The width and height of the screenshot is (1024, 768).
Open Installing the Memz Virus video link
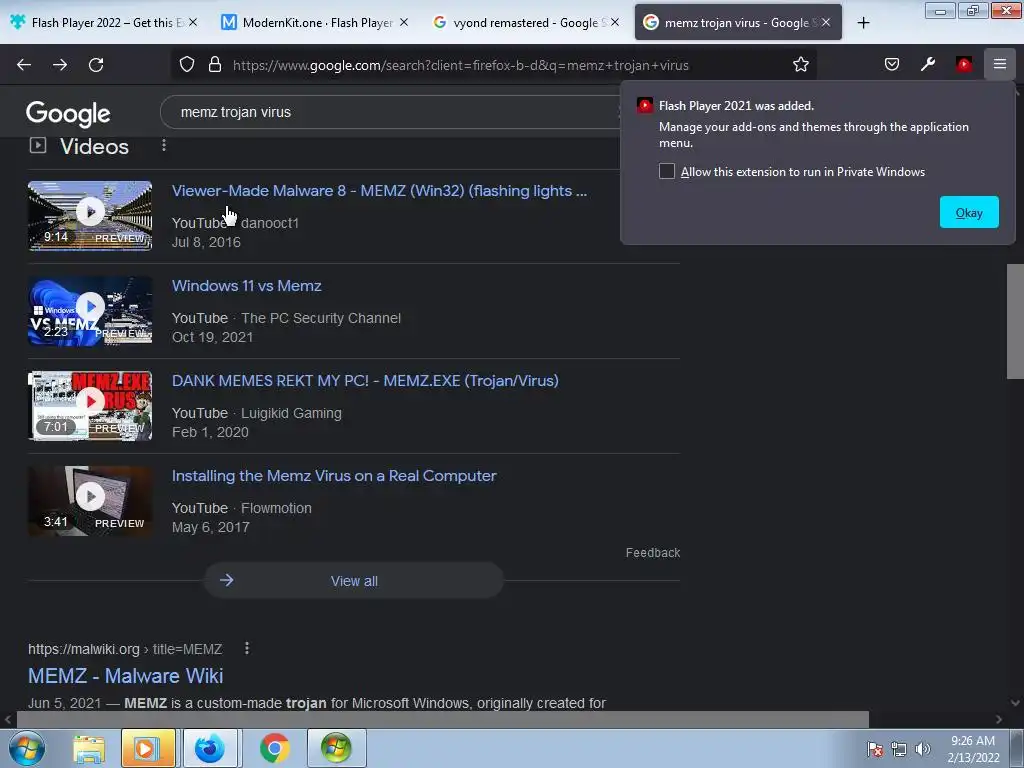pos(334,476)
